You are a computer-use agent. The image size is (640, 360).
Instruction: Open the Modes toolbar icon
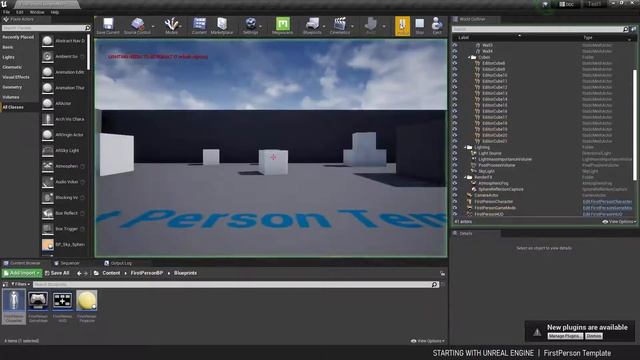tap(171, 24)
